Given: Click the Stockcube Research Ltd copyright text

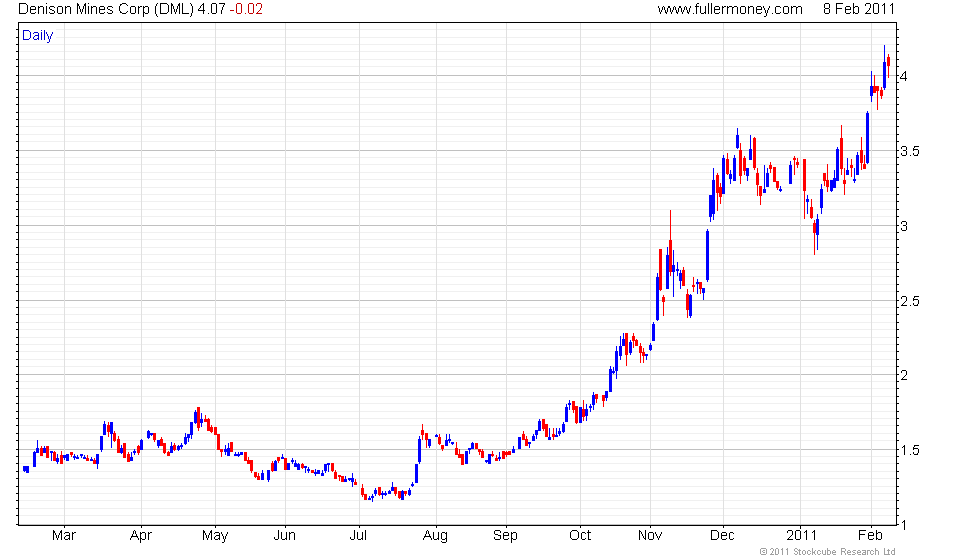Looking at the screenshot, I should pos(828,552).
